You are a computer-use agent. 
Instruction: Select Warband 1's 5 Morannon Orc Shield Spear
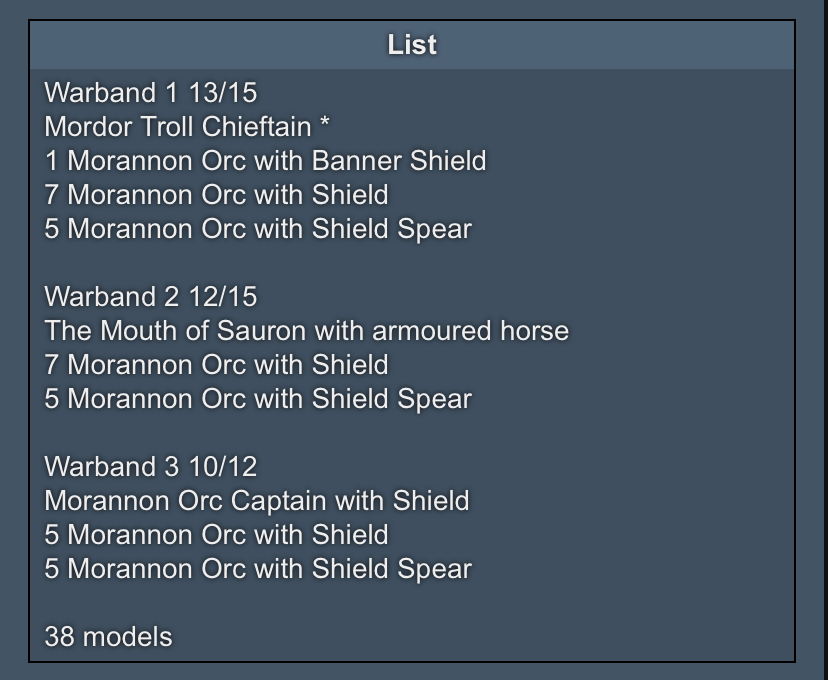pos(258,229)
